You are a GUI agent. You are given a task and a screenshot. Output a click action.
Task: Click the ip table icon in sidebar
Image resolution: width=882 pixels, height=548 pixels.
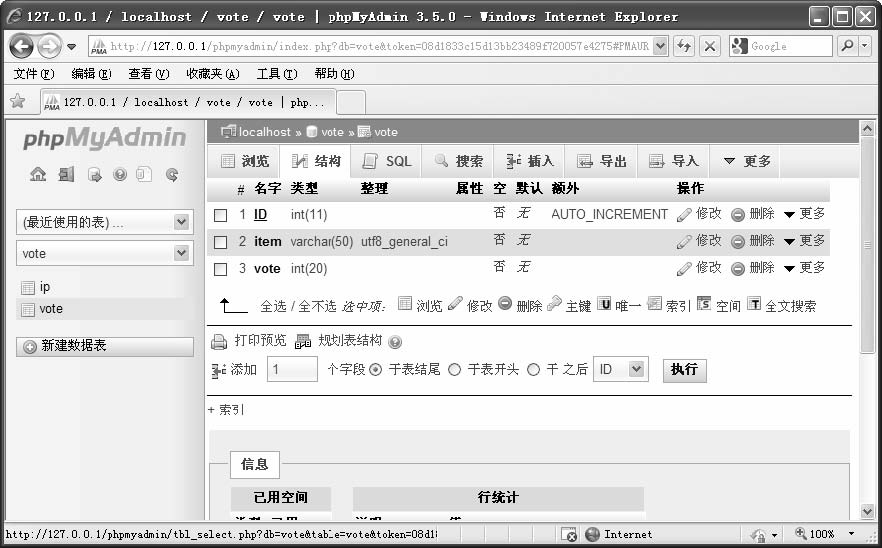(28, 288)
